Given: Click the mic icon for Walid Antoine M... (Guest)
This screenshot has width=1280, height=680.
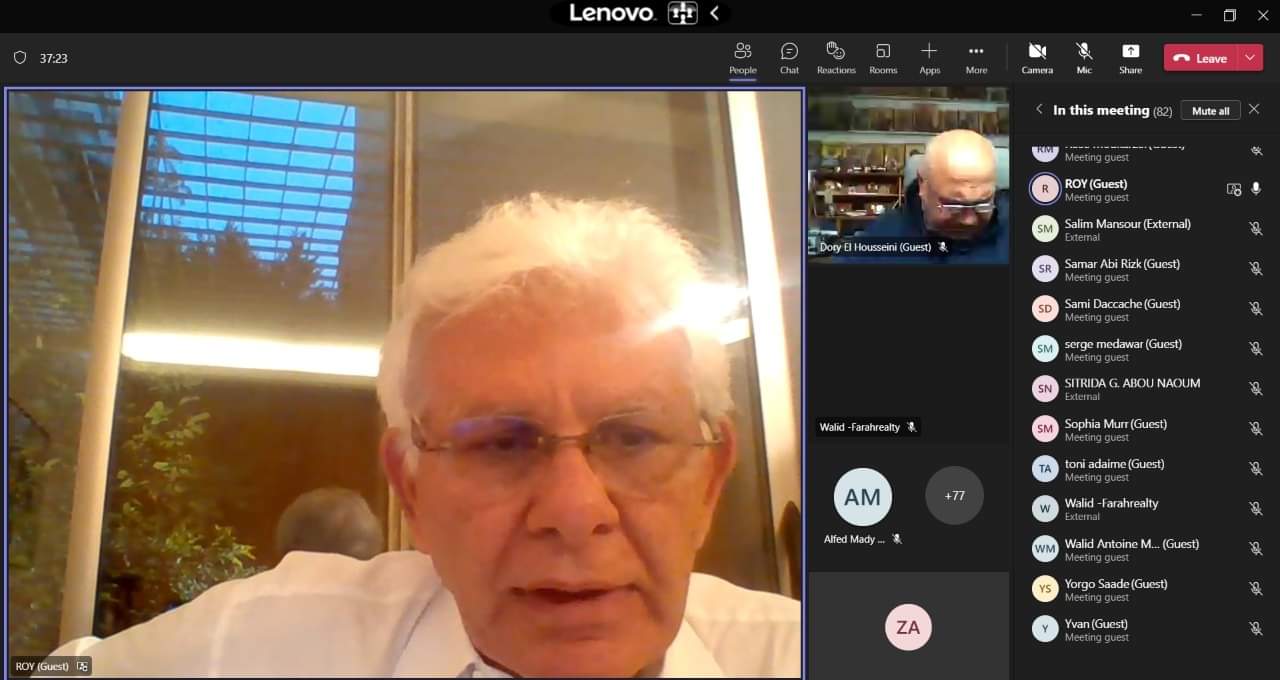Looking at the screenshot, I should coord(1256,549).
